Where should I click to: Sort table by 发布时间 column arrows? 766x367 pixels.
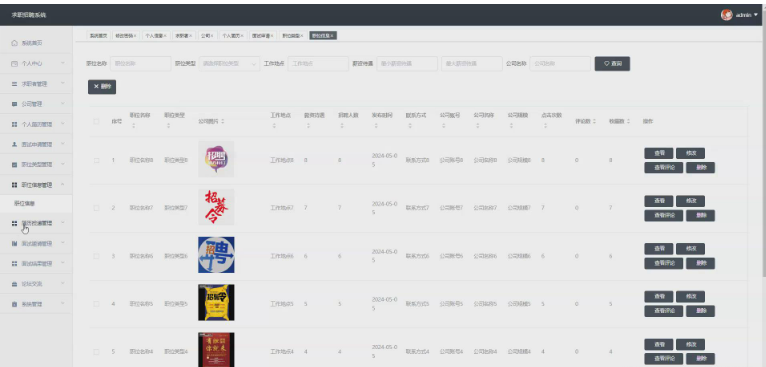click(376, 126)
